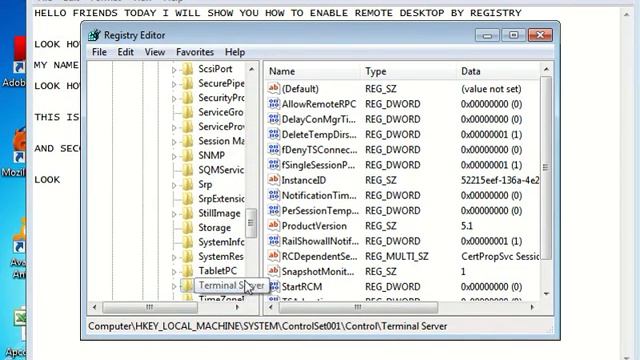640x360 pixels.
Task: Open the File menu in Registry Editor
Action: tap(99, 52)
